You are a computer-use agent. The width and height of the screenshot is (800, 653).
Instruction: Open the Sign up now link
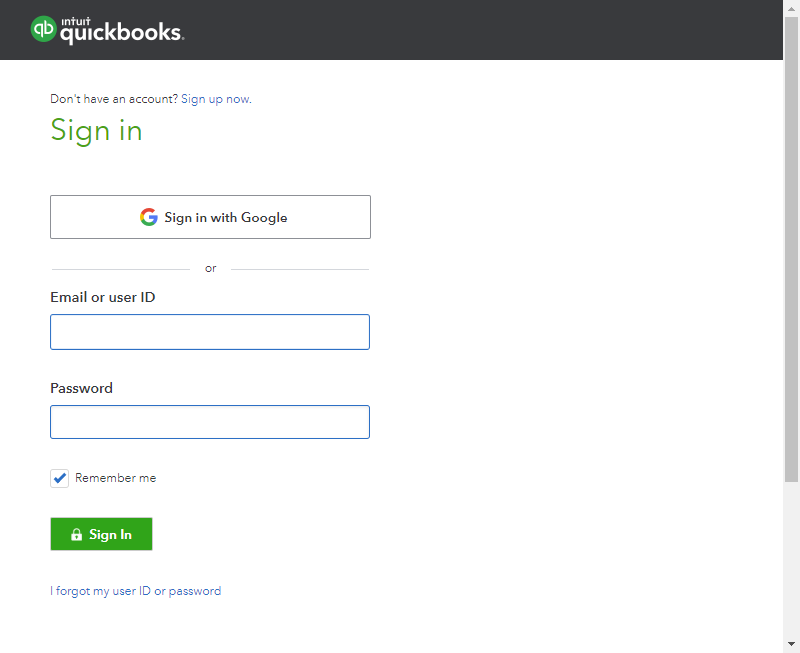point(215,99)
